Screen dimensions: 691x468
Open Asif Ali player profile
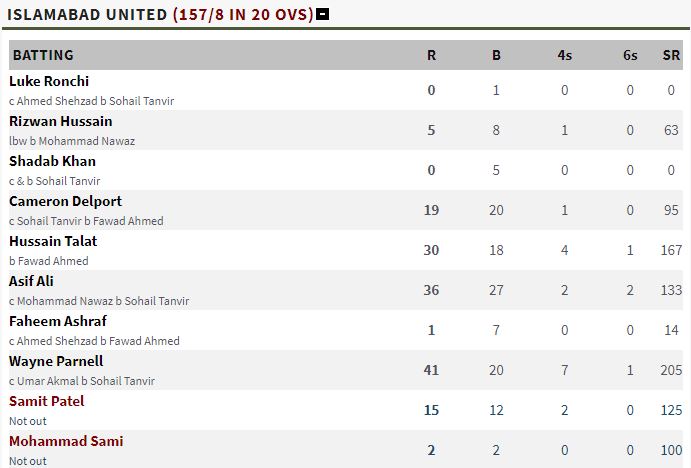click(x=31, y=282)
